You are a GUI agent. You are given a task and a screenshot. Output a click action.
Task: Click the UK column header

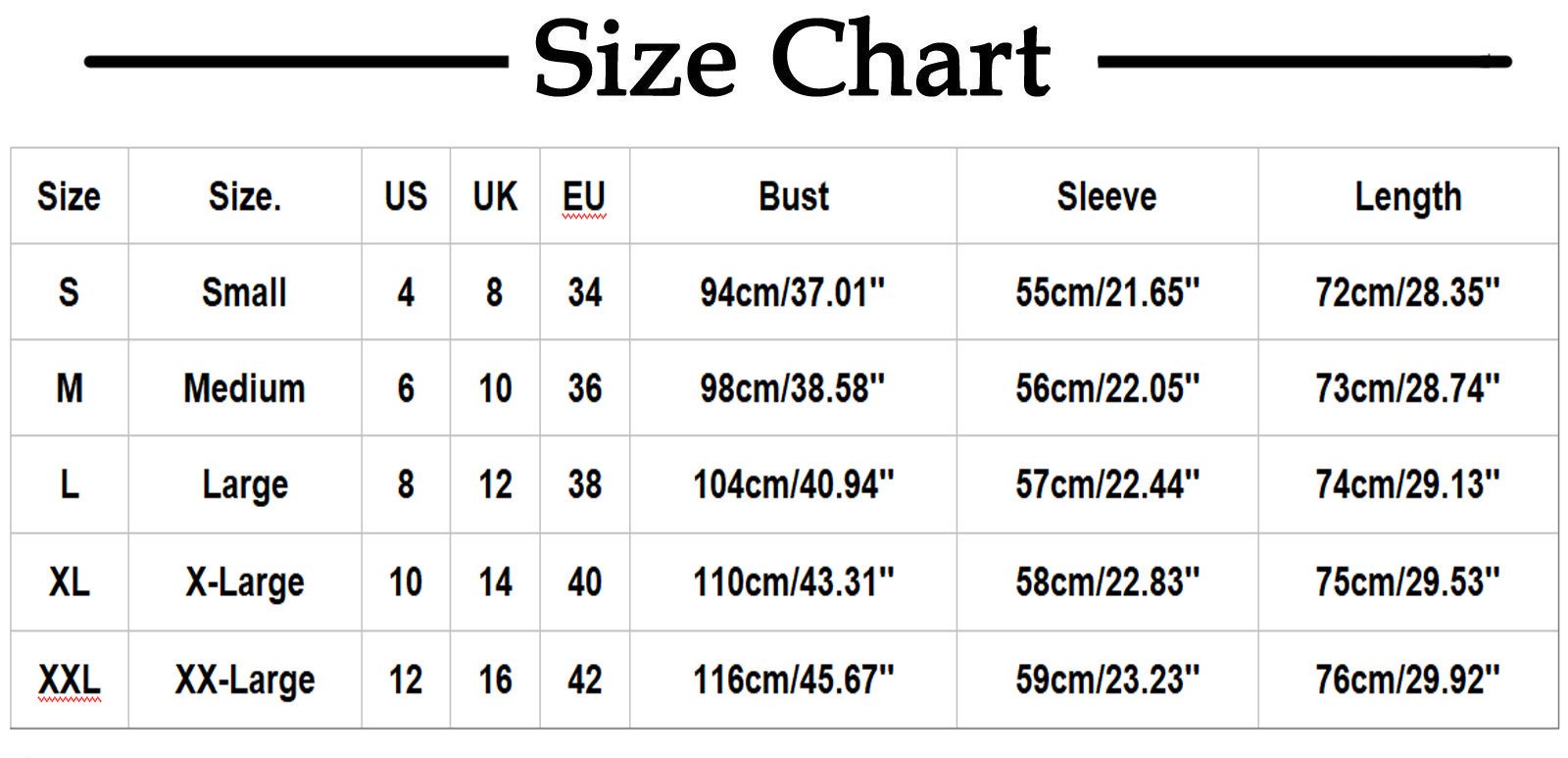pyautogui.click(x=495, y=197)
